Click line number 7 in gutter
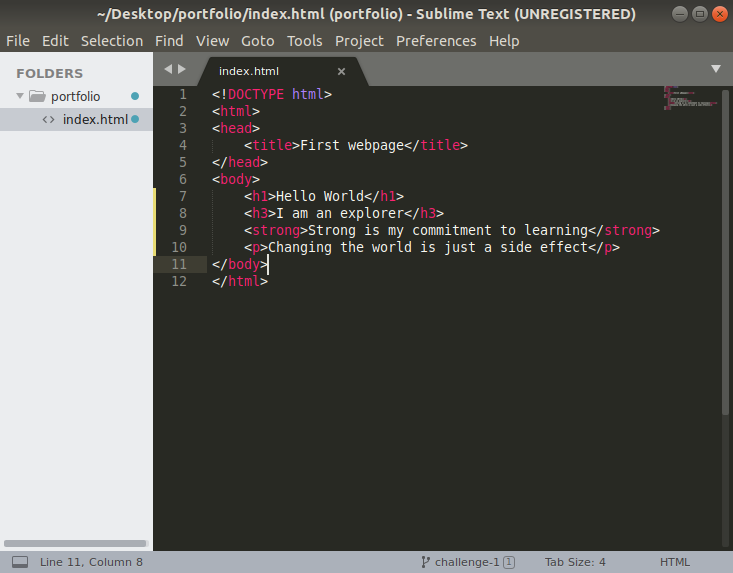The width and height of the screenshot is (733, 573). pos(183,196)
